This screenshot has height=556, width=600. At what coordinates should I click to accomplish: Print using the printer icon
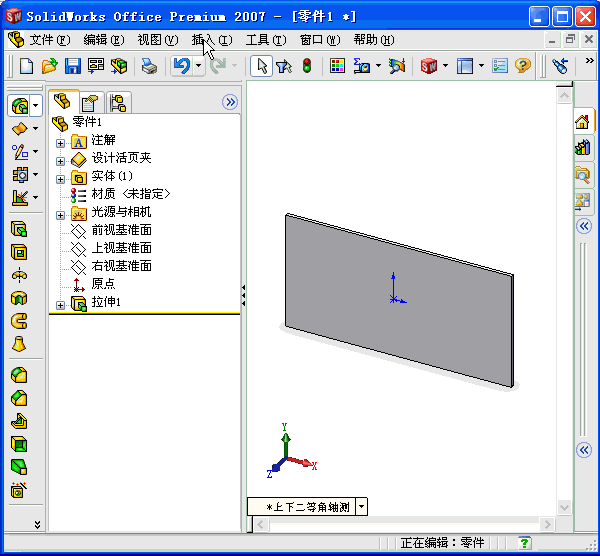click(149, 66)
